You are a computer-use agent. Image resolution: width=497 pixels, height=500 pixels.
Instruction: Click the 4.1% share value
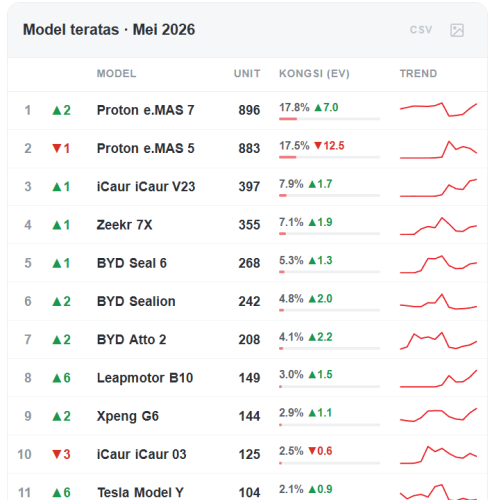(x=291, y=337)
